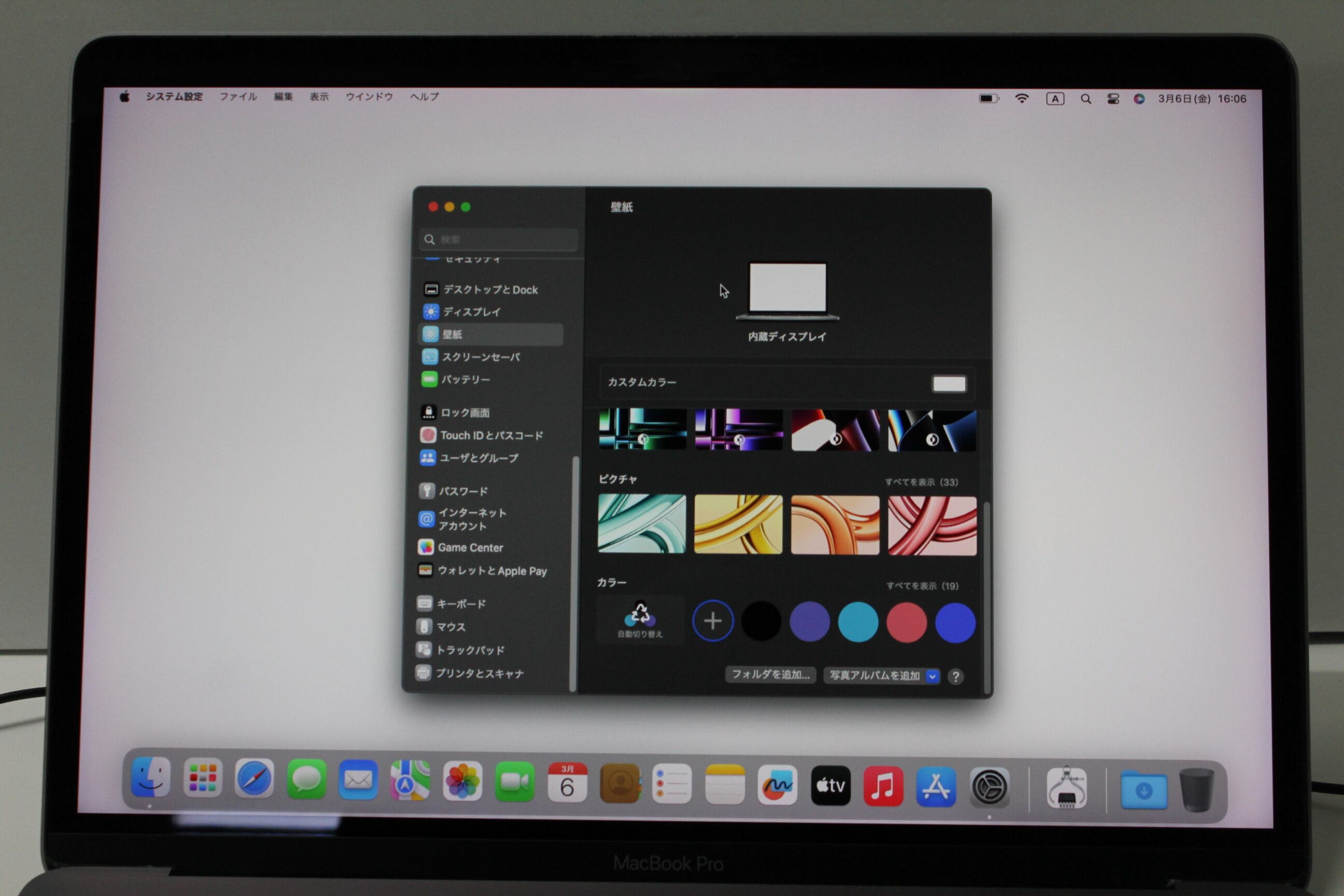Click the Add Folder (フォルダを追加) button
Screen dimensions: 1344x896
771,675
